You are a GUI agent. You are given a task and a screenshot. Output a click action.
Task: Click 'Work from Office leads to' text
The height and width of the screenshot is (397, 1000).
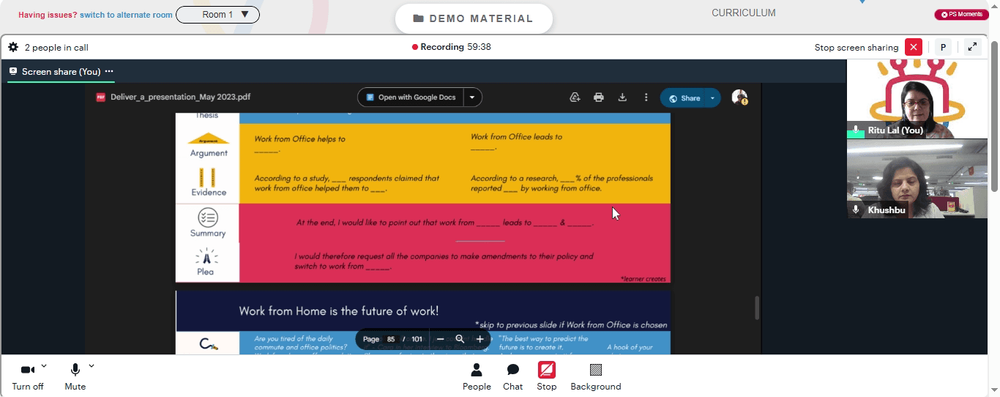[x=517, y=137]
